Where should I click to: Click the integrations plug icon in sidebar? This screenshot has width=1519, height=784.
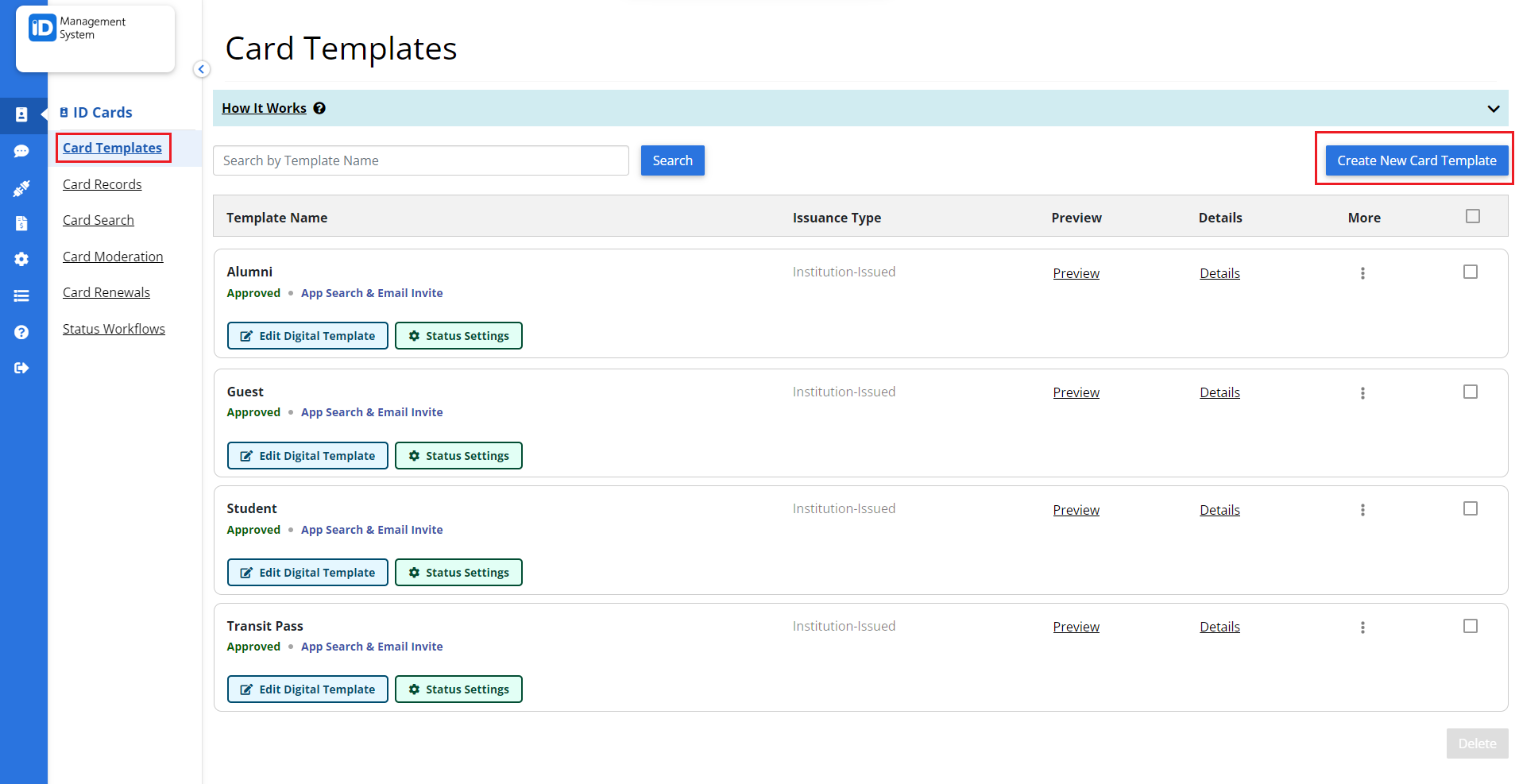click(23, 187)
